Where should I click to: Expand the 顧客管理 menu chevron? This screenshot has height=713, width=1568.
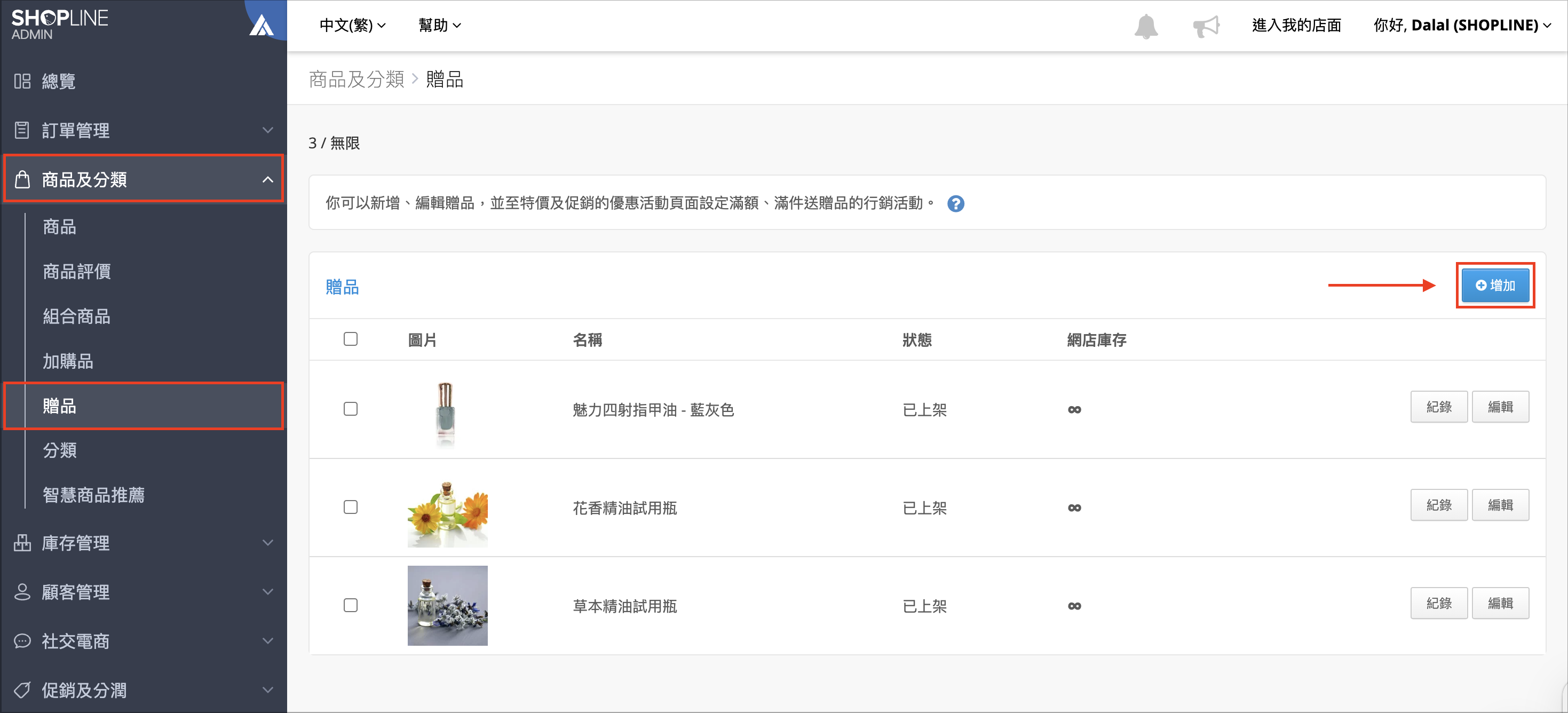268,592
